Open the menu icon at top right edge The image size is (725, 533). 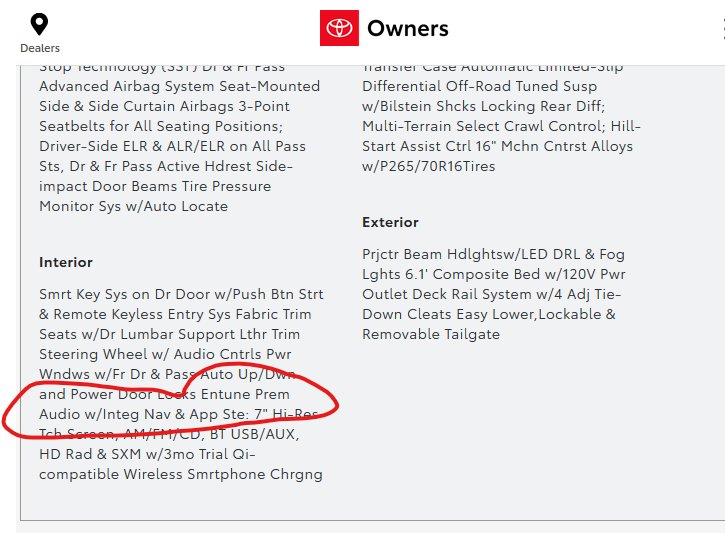[x=723, y=29]
